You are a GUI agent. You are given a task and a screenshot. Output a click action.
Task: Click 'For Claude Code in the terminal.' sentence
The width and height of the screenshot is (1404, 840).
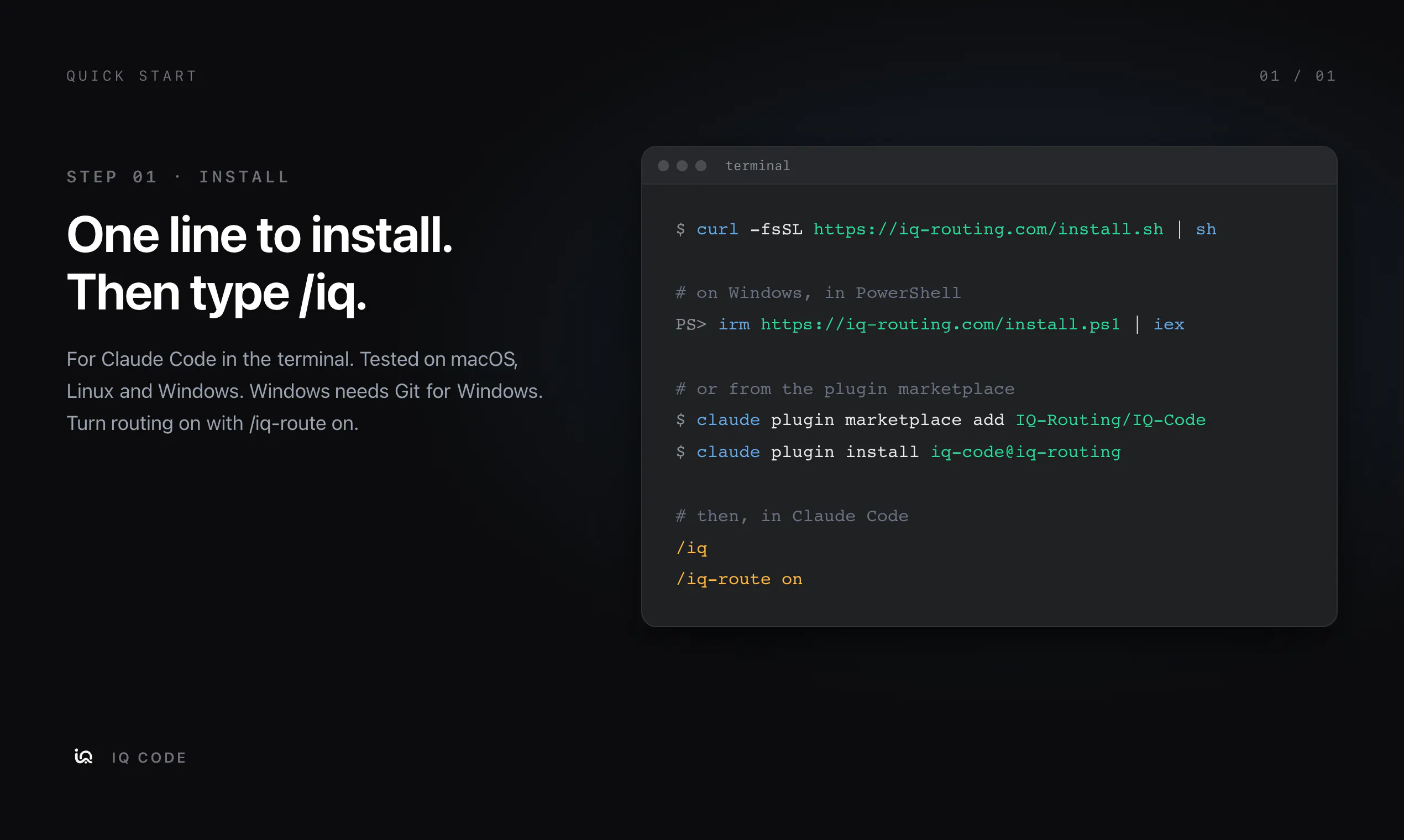pos(210,359)
